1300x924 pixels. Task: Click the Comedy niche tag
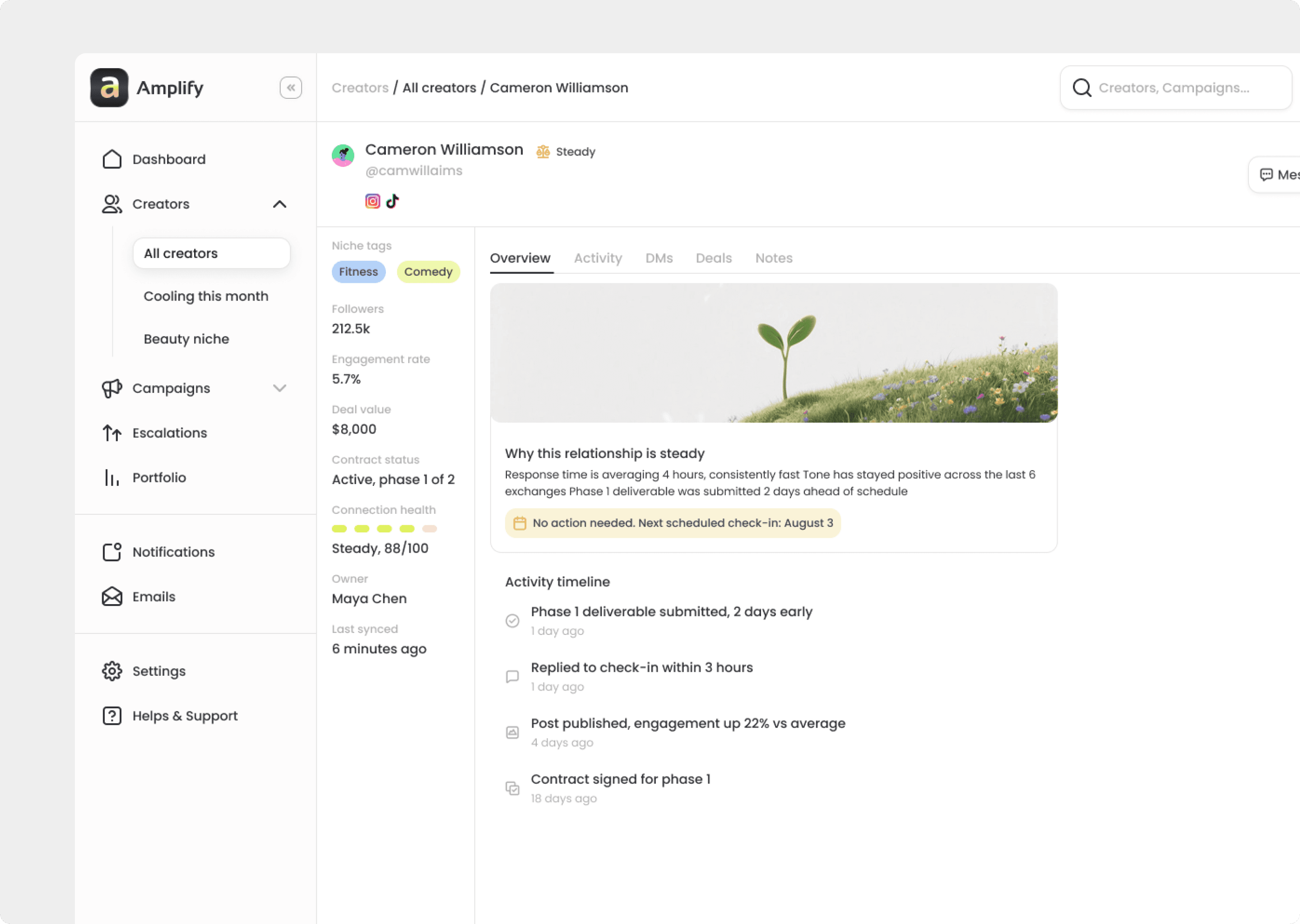[x=428, y=272]
